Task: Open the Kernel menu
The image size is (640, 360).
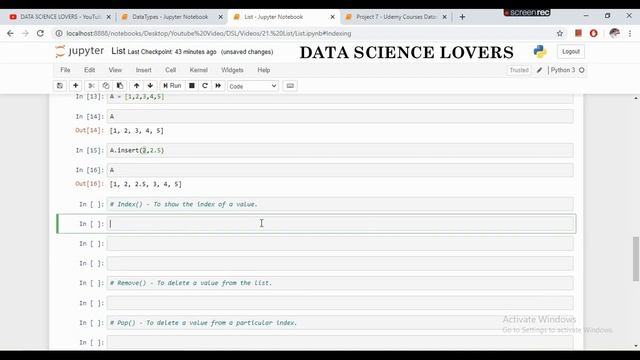Action: pos(199,70)
